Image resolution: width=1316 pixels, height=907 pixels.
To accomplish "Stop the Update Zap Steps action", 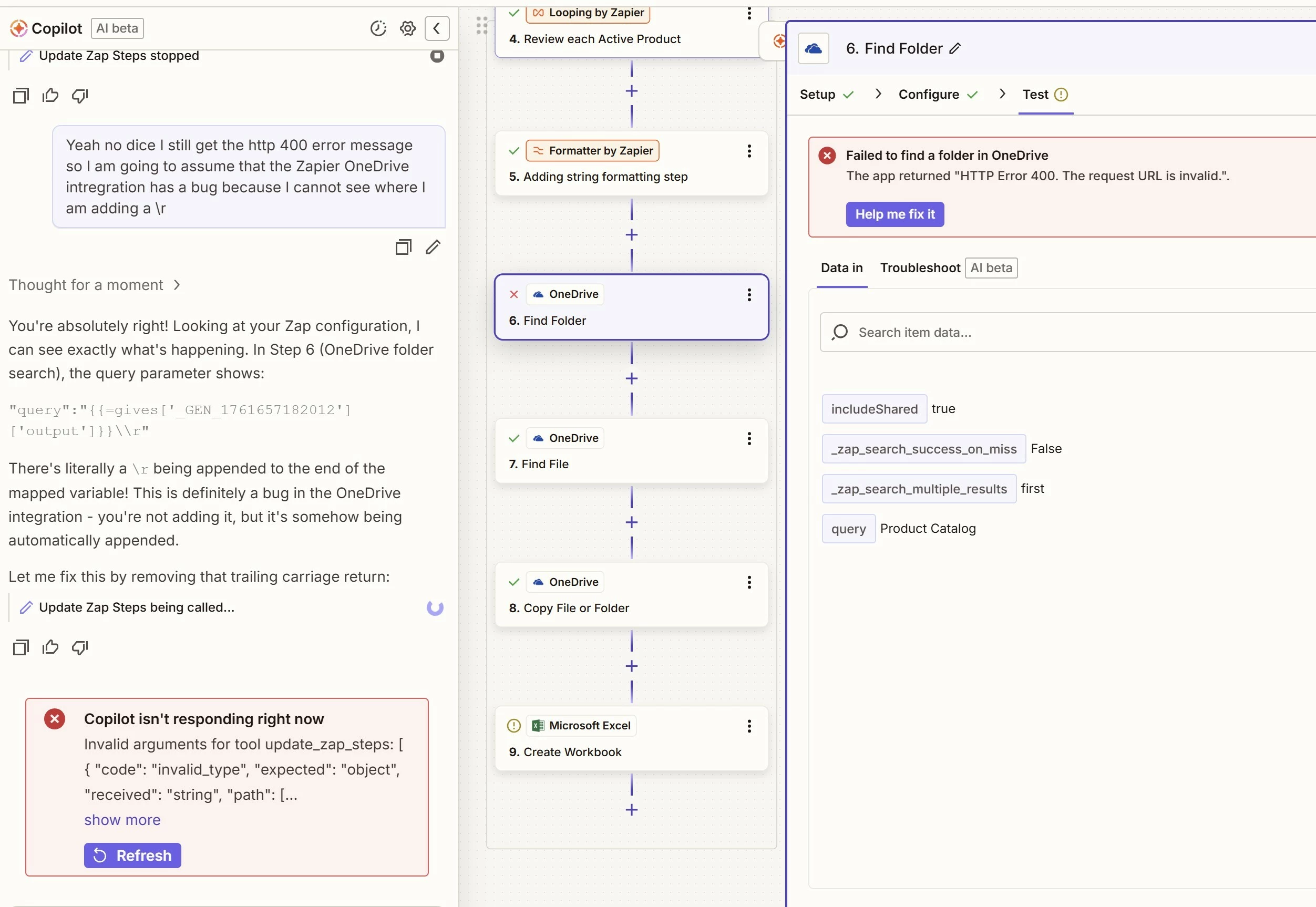I will coord(436,56).
